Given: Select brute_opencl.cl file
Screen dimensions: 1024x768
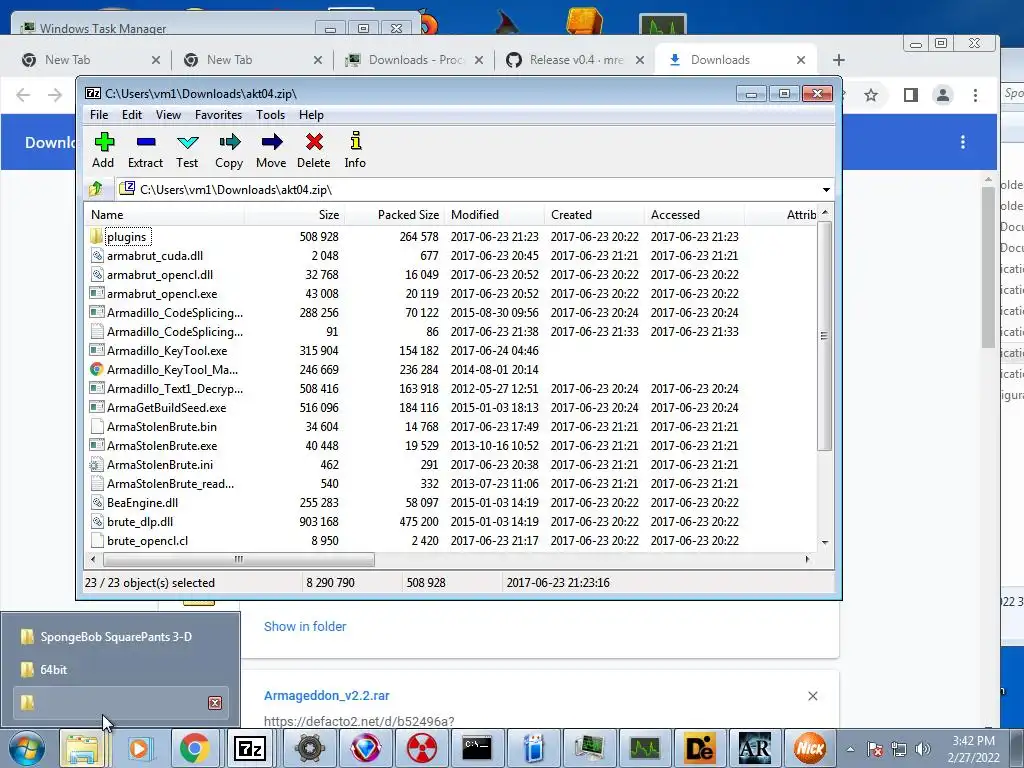Looking at the screenshot, I should [451, 541].
